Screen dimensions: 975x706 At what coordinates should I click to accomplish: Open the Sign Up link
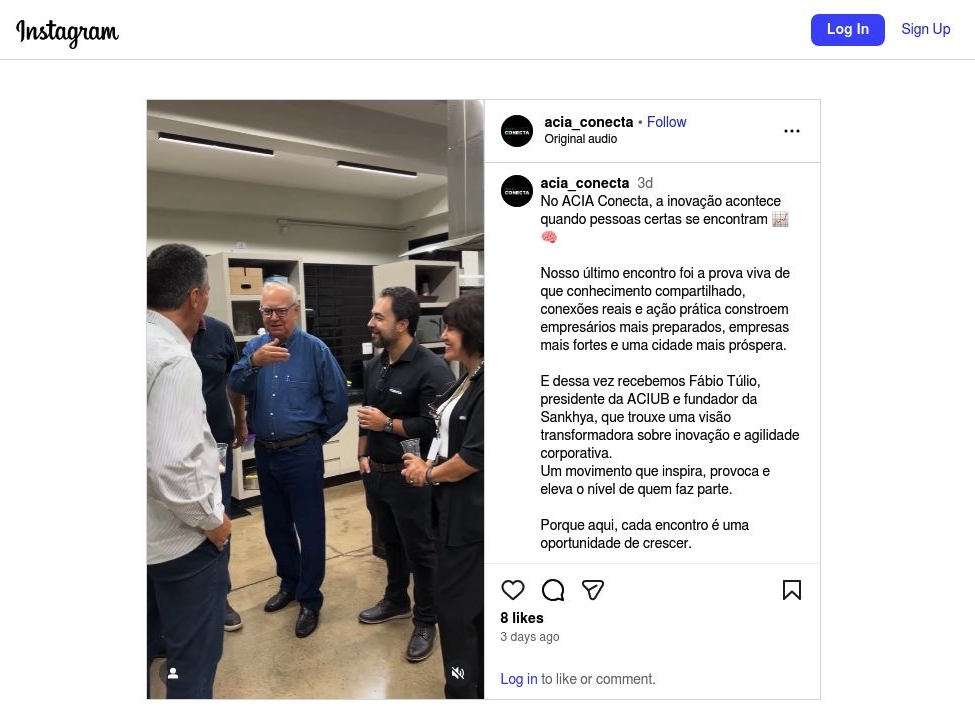(x=926, y=29)
